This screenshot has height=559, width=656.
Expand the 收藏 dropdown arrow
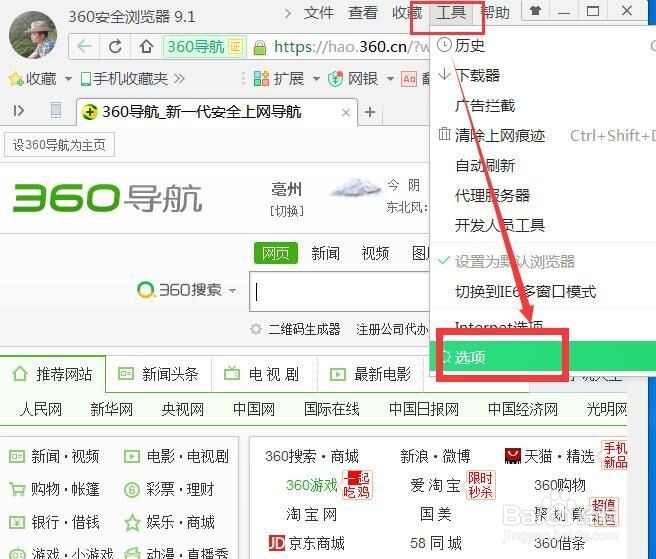tap(68, 79)
